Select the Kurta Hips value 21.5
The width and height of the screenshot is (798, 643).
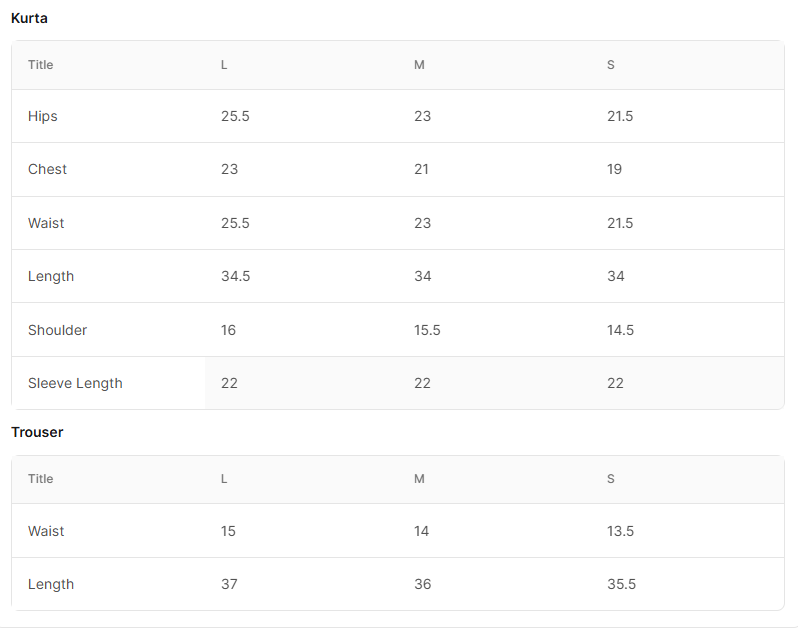pyautogui.click(x=620, y=116)
